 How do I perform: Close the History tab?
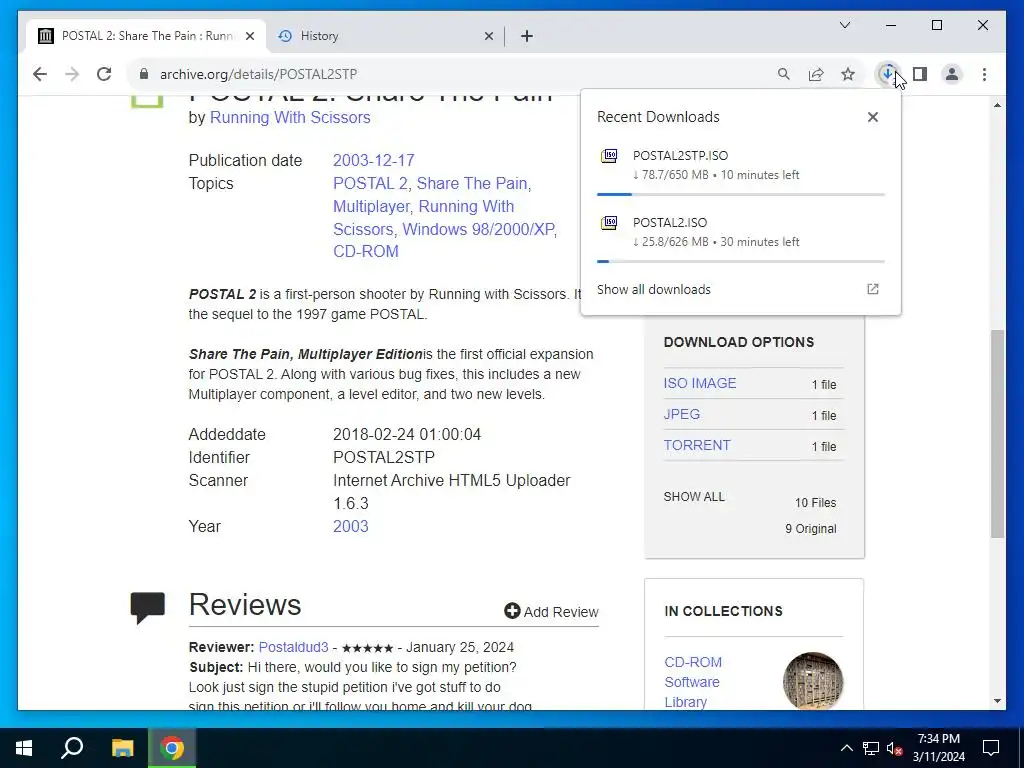click(x=488, y=36)
